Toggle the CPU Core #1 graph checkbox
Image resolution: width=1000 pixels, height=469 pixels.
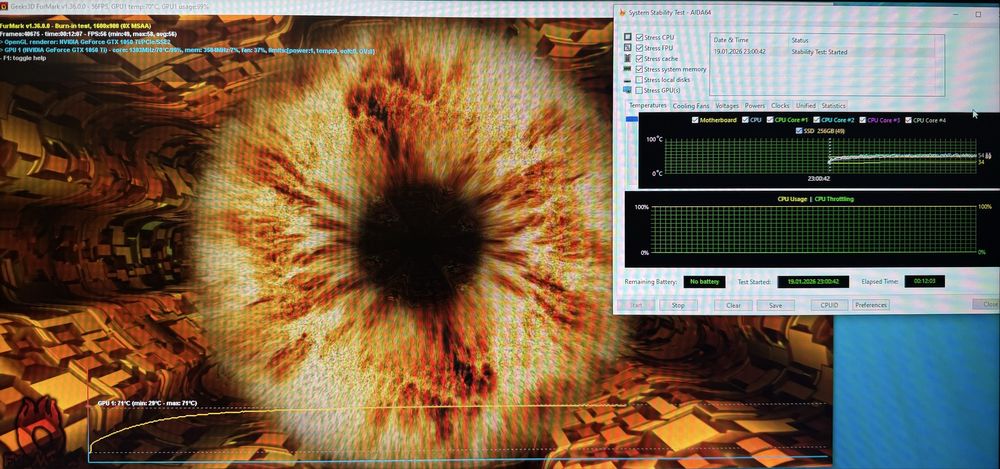(770, 120)
